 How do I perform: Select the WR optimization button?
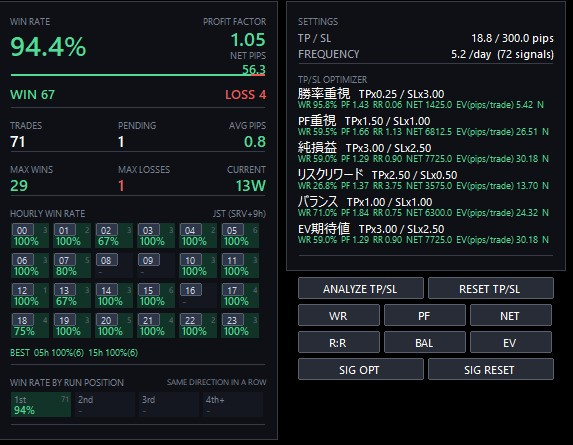[x=339, y=315]
